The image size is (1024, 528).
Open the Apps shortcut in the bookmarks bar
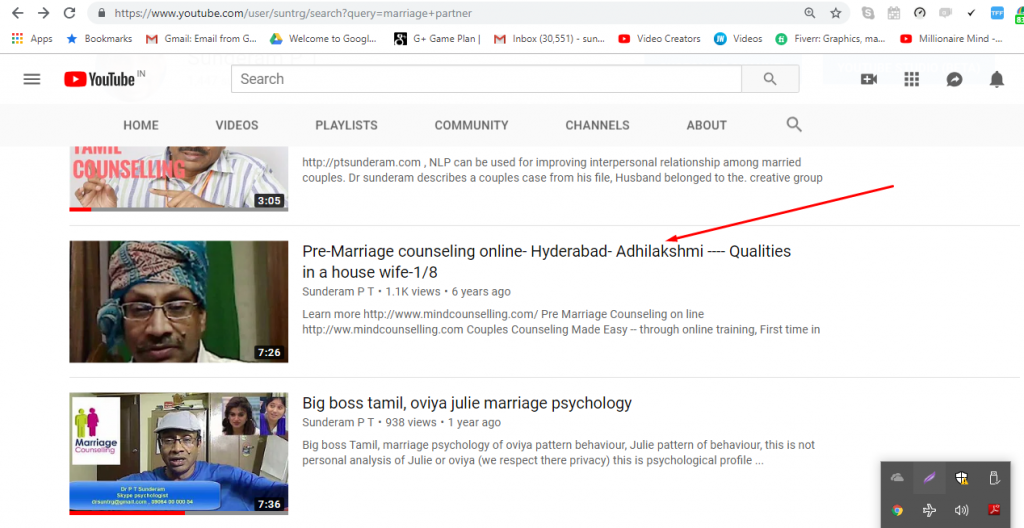click(32, 39)
